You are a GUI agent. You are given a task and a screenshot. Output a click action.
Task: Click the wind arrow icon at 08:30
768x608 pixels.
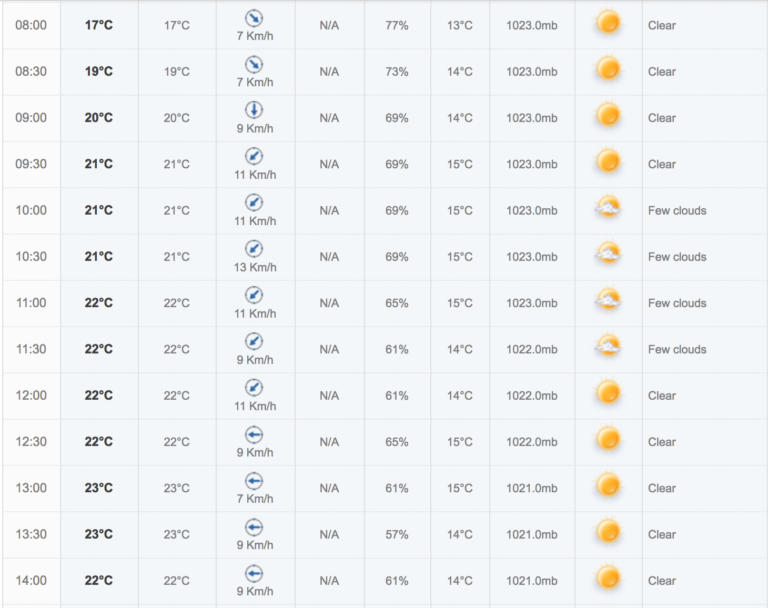click(254, 64)
